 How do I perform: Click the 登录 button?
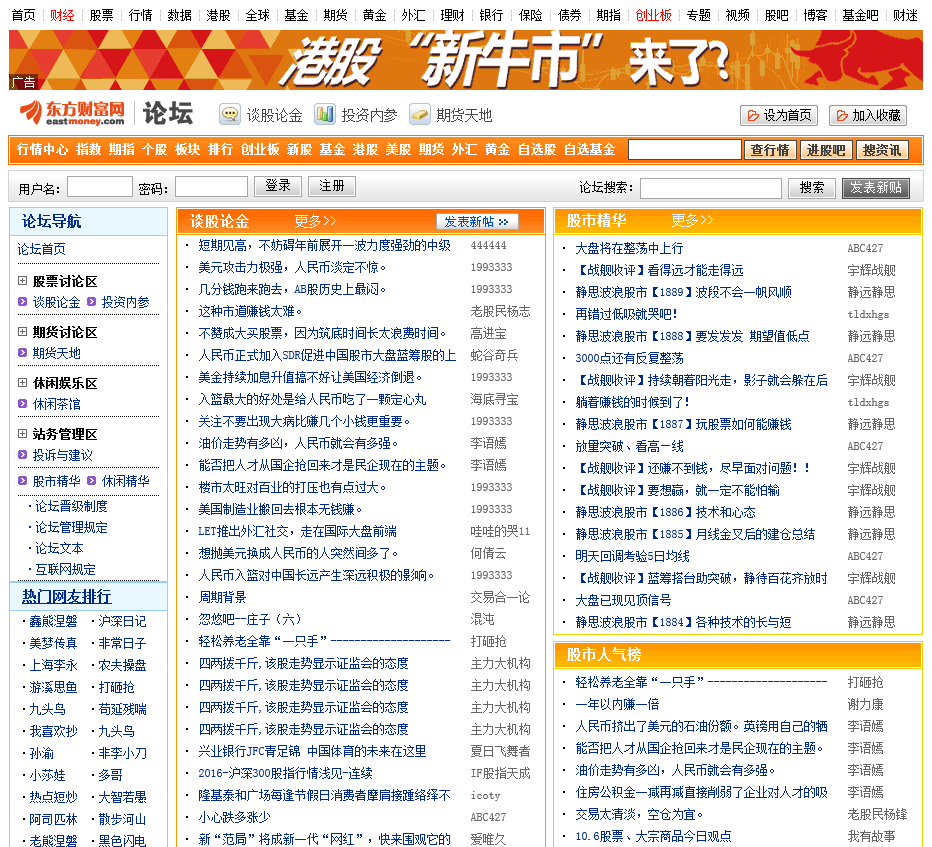click(278, 186)
